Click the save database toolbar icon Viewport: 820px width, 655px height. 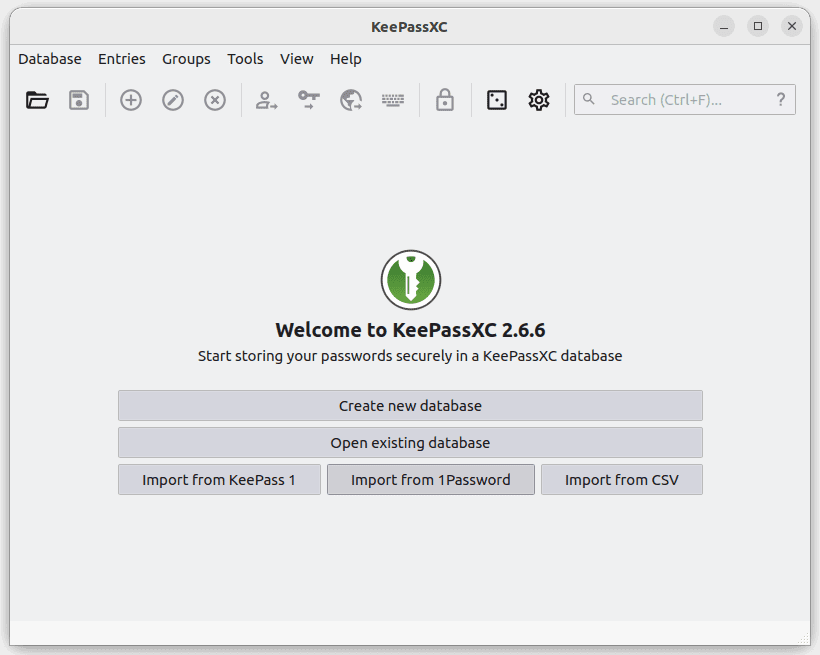pos(78,100)
